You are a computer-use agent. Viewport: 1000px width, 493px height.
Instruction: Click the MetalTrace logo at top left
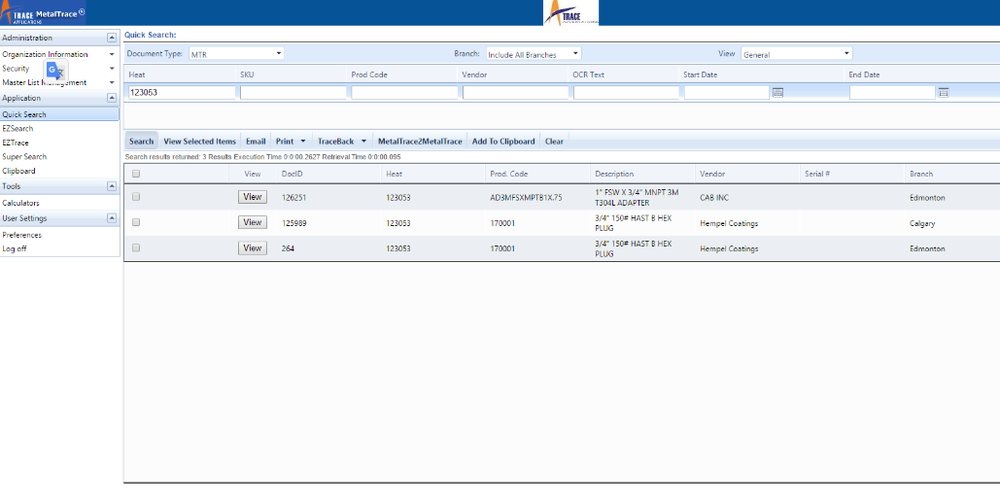click(43, 13)
